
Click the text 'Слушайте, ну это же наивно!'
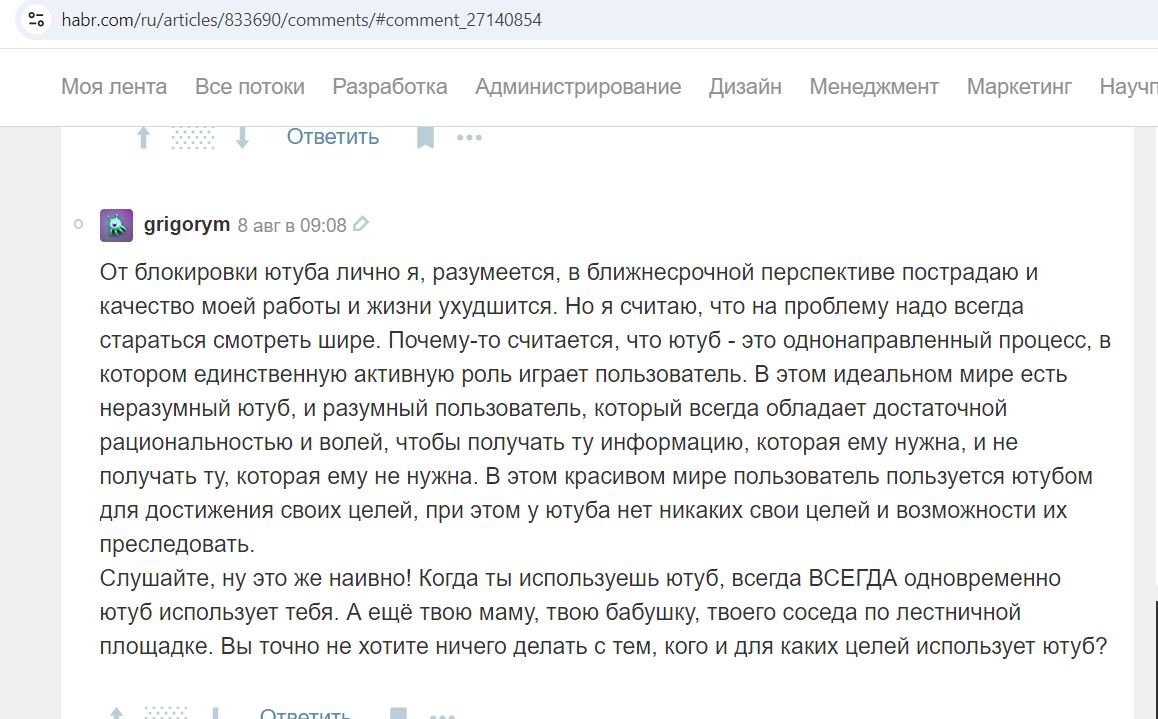[256, 578]
